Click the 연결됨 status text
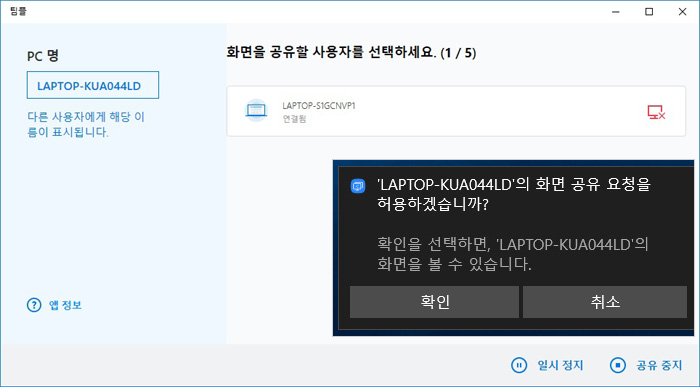This screenshot has width=700, height=387. tap(294, 119)
